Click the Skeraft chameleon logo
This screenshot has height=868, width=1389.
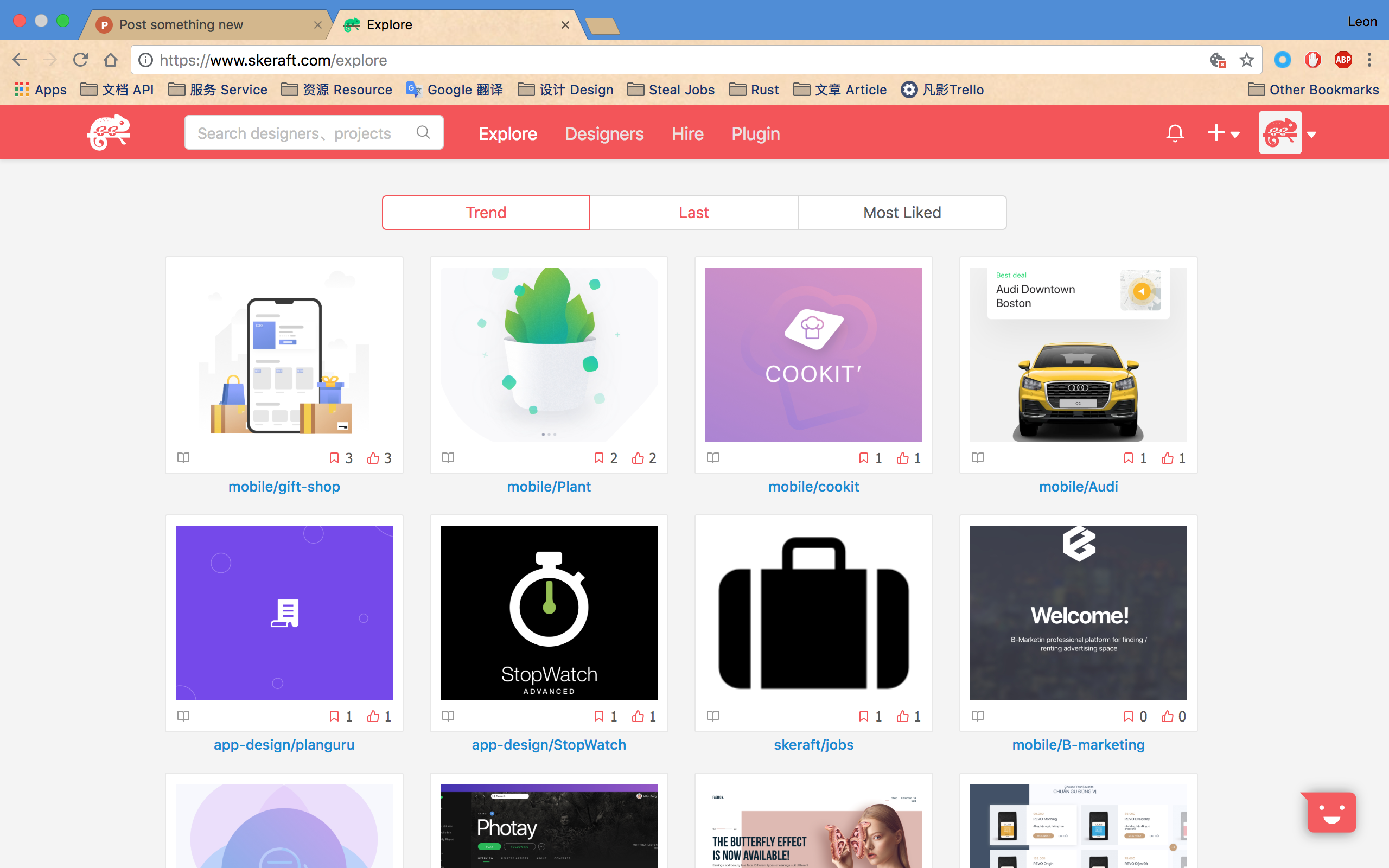point(109,132)
